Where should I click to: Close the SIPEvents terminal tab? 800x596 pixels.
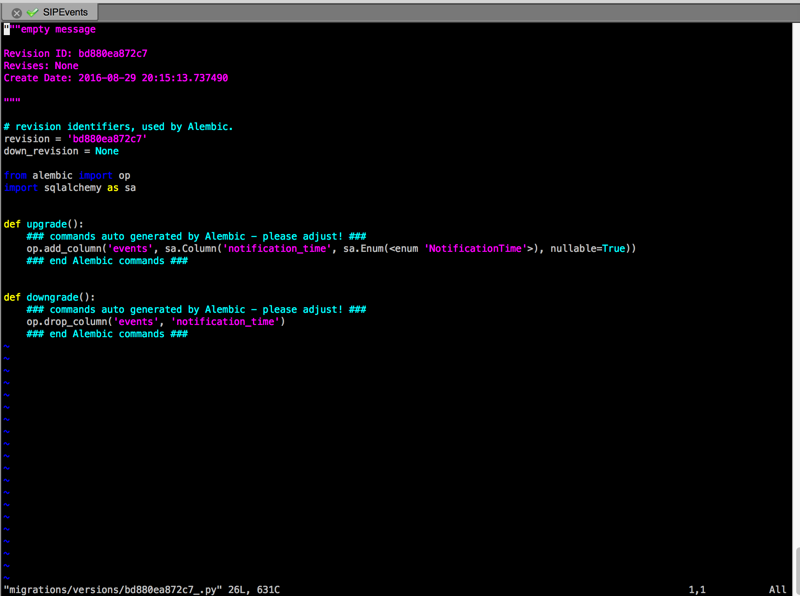16,13
